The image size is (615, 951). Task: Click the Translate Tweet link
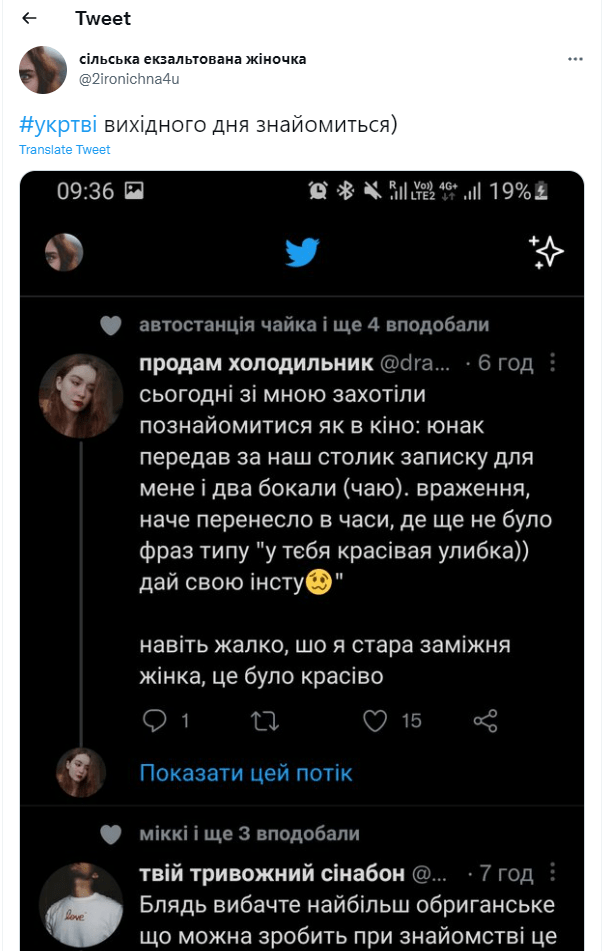(64, 150)
